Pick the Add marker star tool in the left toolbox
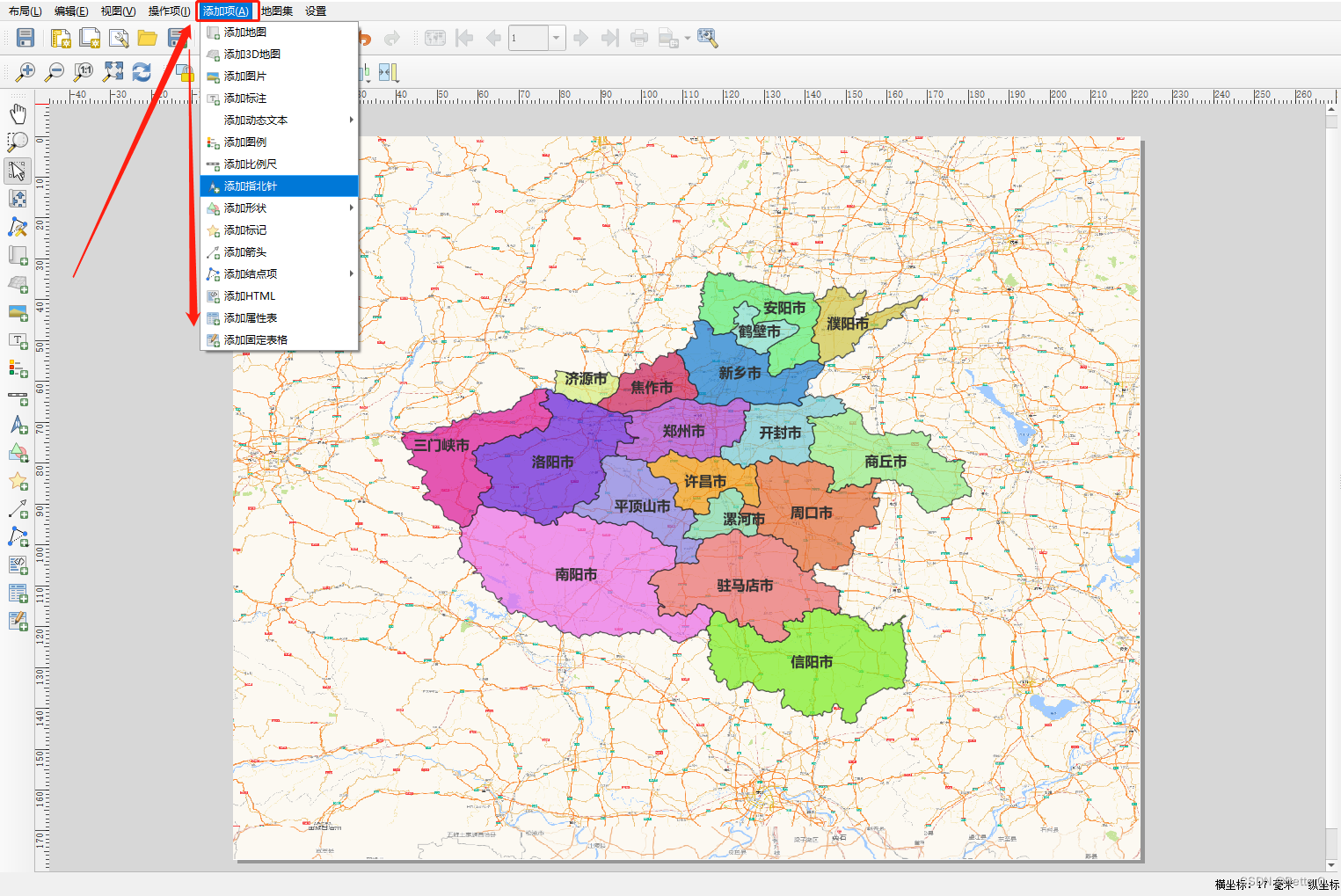1341x896 pixels. click(x=18, y=482)
